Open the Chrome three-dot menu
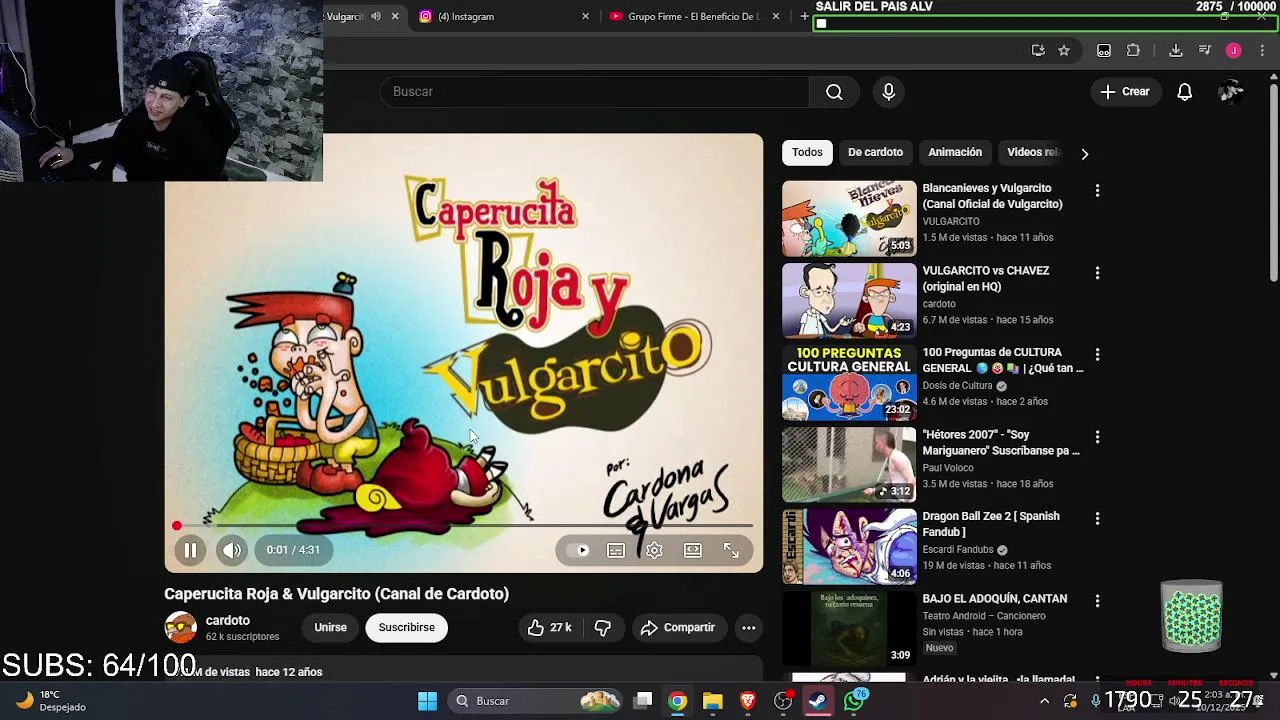Viewport: 1280px width, 720px height. [1262, 50]
